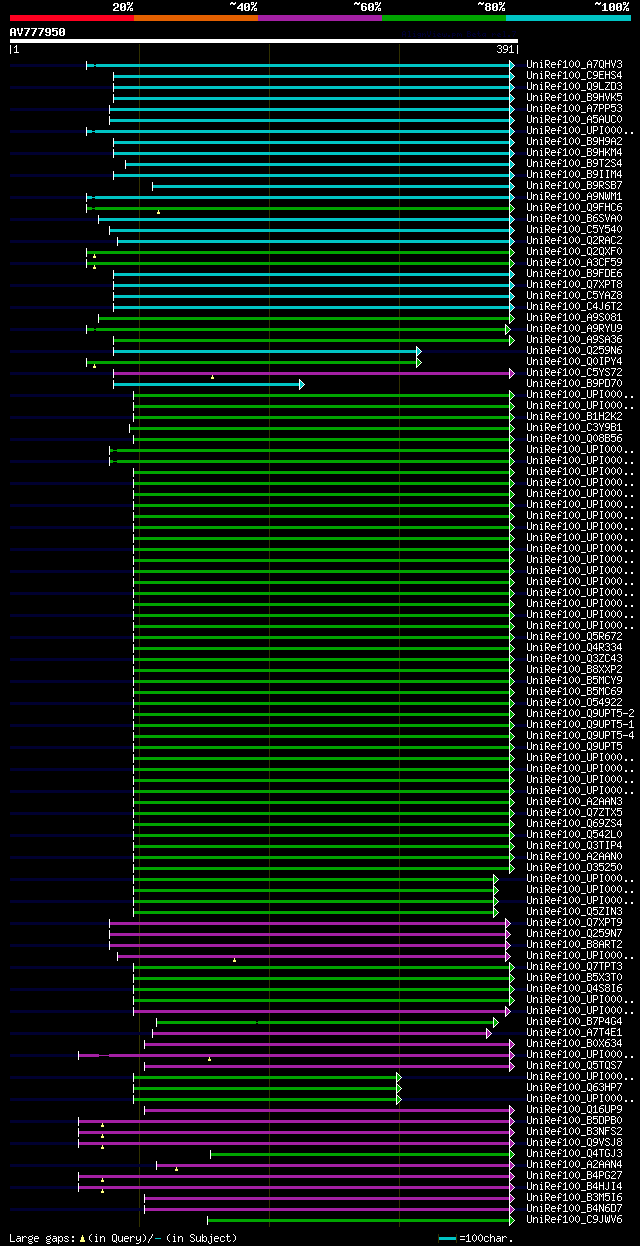The width and height of the screenshot is (640, 1246).
Task: Open hit UniRef100_A5AUC0
Action: (x=574, y=119)
